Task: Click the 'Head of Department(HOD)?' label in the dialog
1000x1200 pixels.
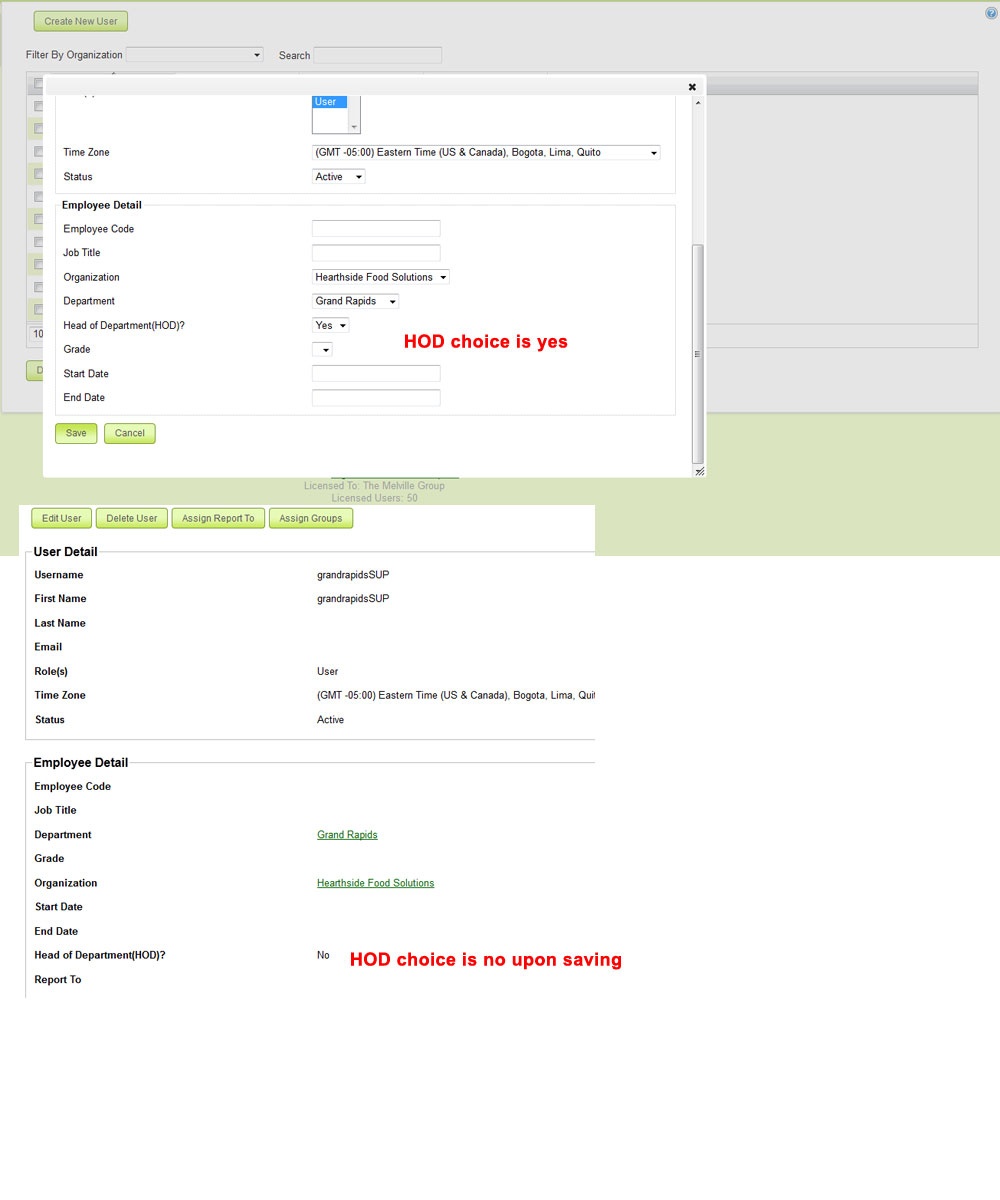Action: 122,326
